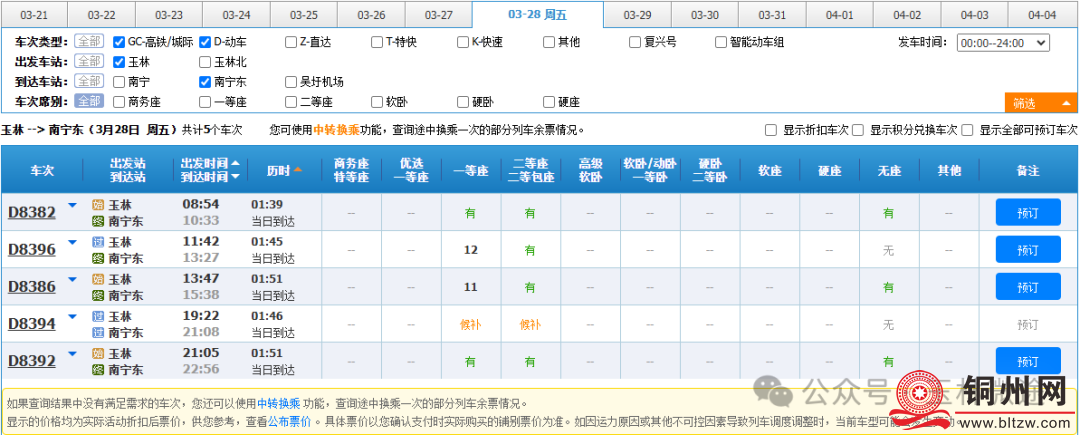Click the origin-station icon beside 玉林 in row D8382
Viewport: 1080px width, 435px height.
(97, 204)
